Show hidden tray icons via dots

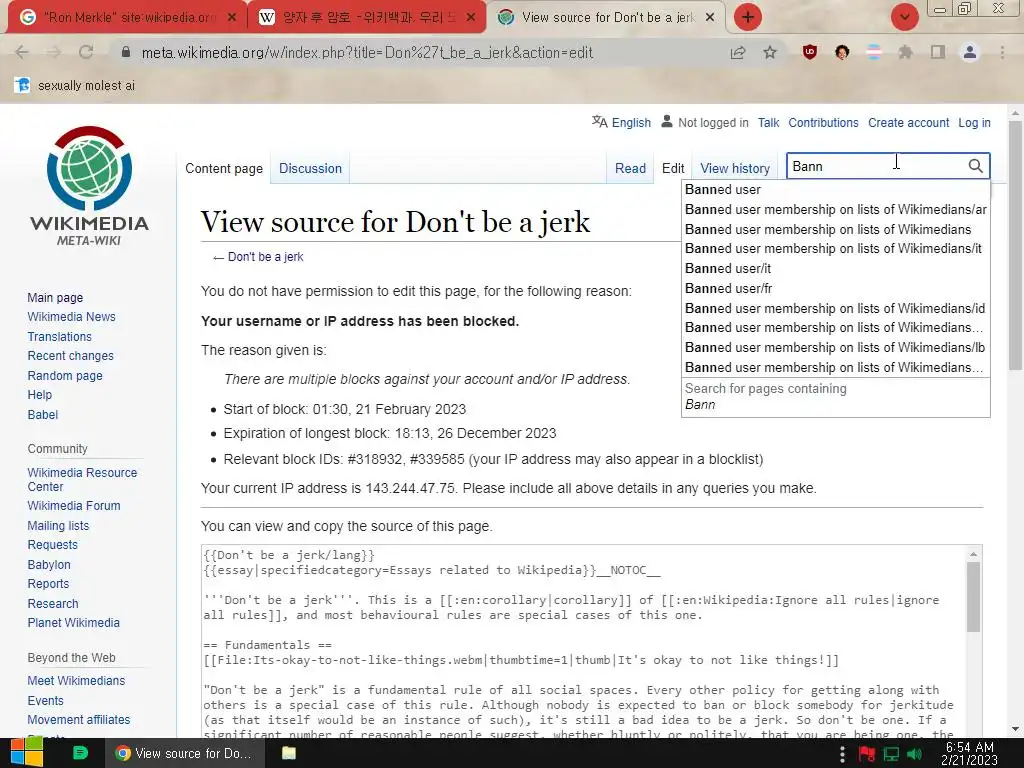(842, 754)
